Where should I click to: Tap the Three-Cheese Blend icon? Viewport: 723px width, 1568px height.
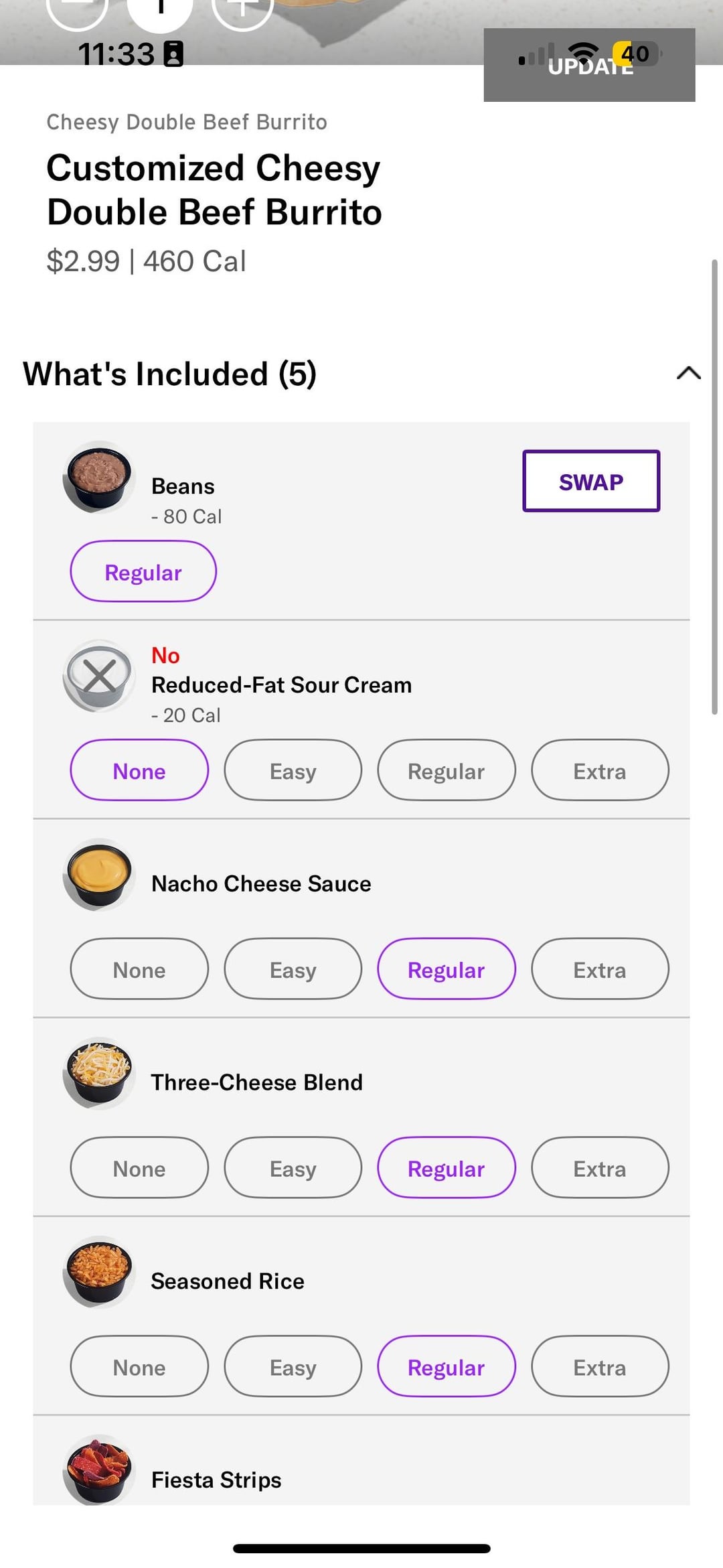99,1074
